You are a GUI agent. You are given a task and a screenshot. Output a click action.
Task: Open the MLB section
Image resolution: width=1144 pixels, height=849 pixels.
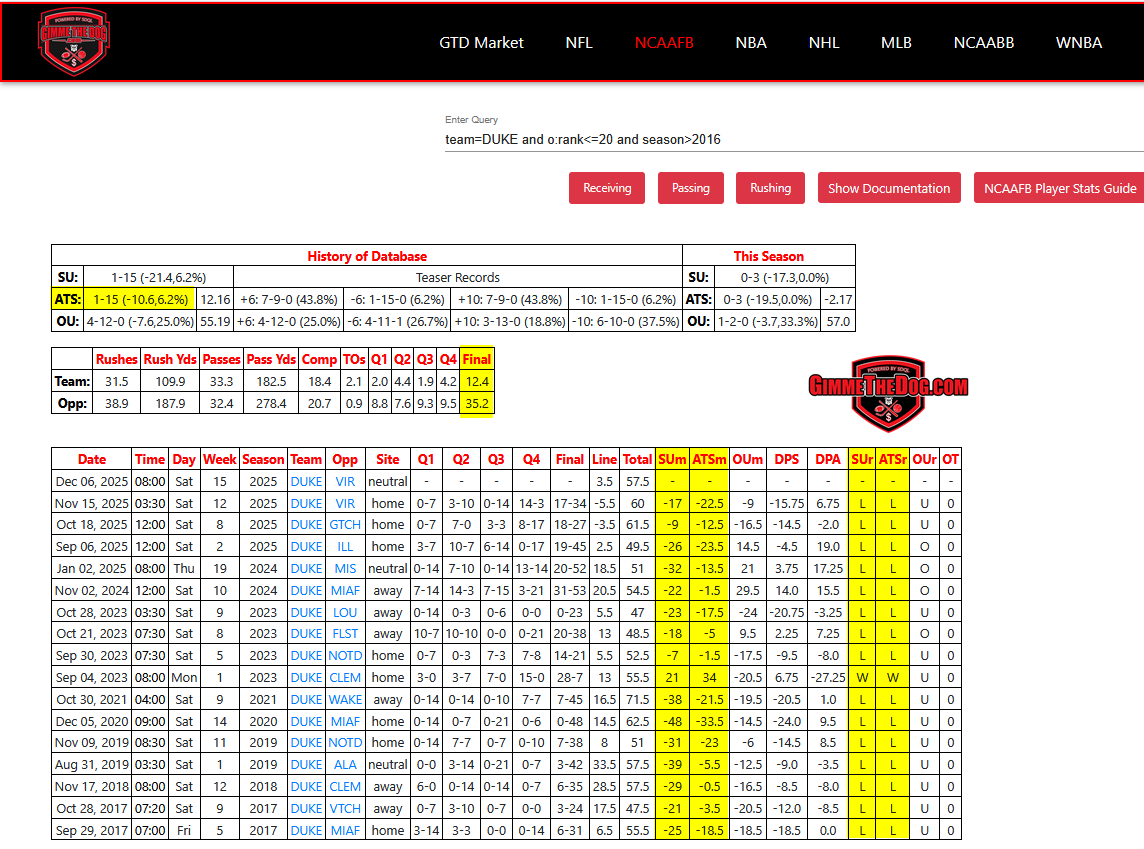896,43
